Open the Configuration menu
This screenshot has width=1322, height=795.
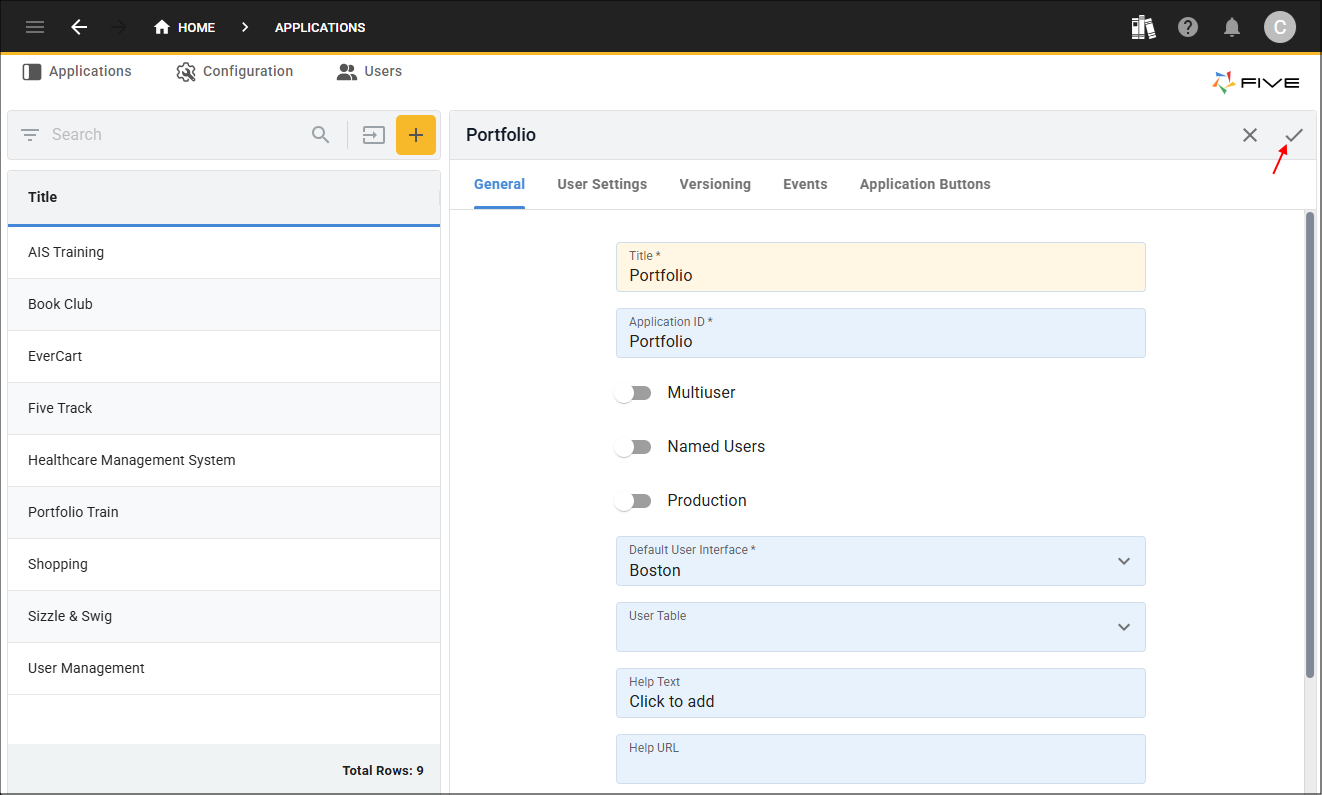(x=235, y=71)
